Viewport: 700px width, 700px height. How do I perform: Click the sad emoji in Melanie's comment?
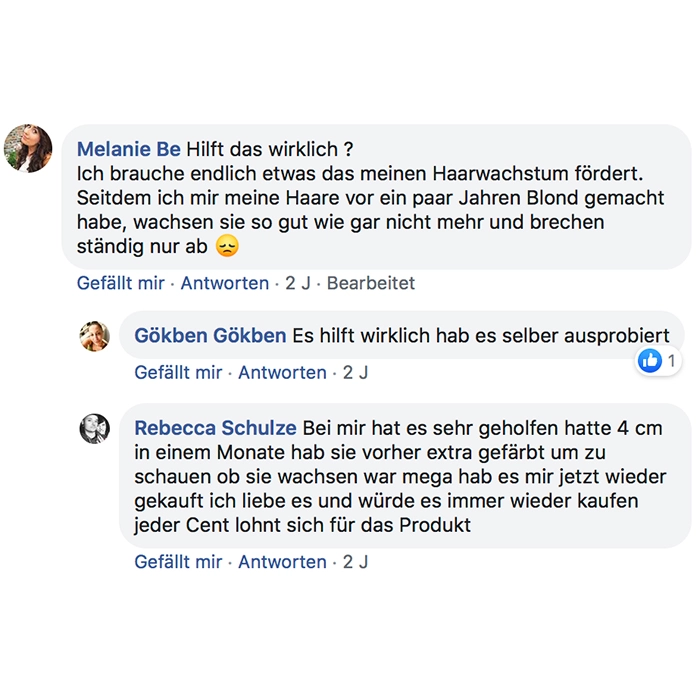tap(228, 246)
